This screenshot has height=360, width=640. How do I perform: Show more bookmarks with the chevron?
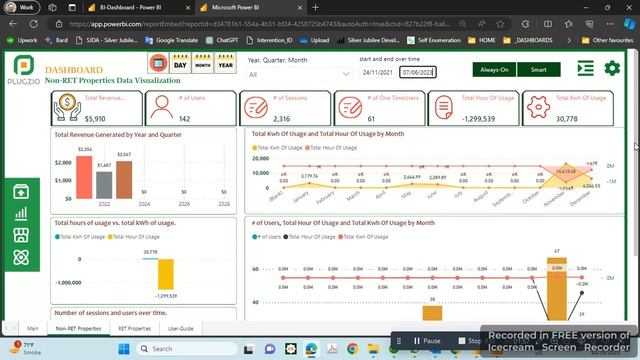tap(569, 40)
